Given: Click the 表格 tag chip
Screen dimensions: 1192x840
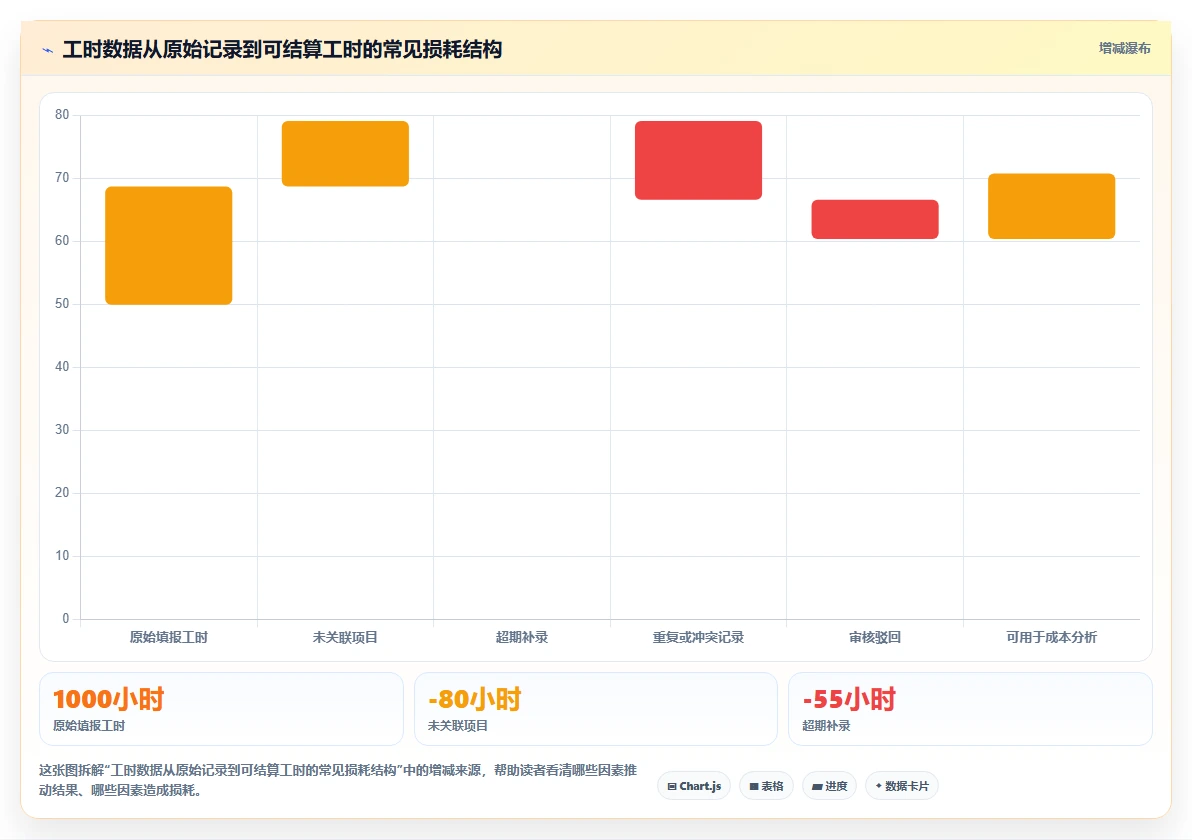Looking at the screenshot, I should [766, 786].
